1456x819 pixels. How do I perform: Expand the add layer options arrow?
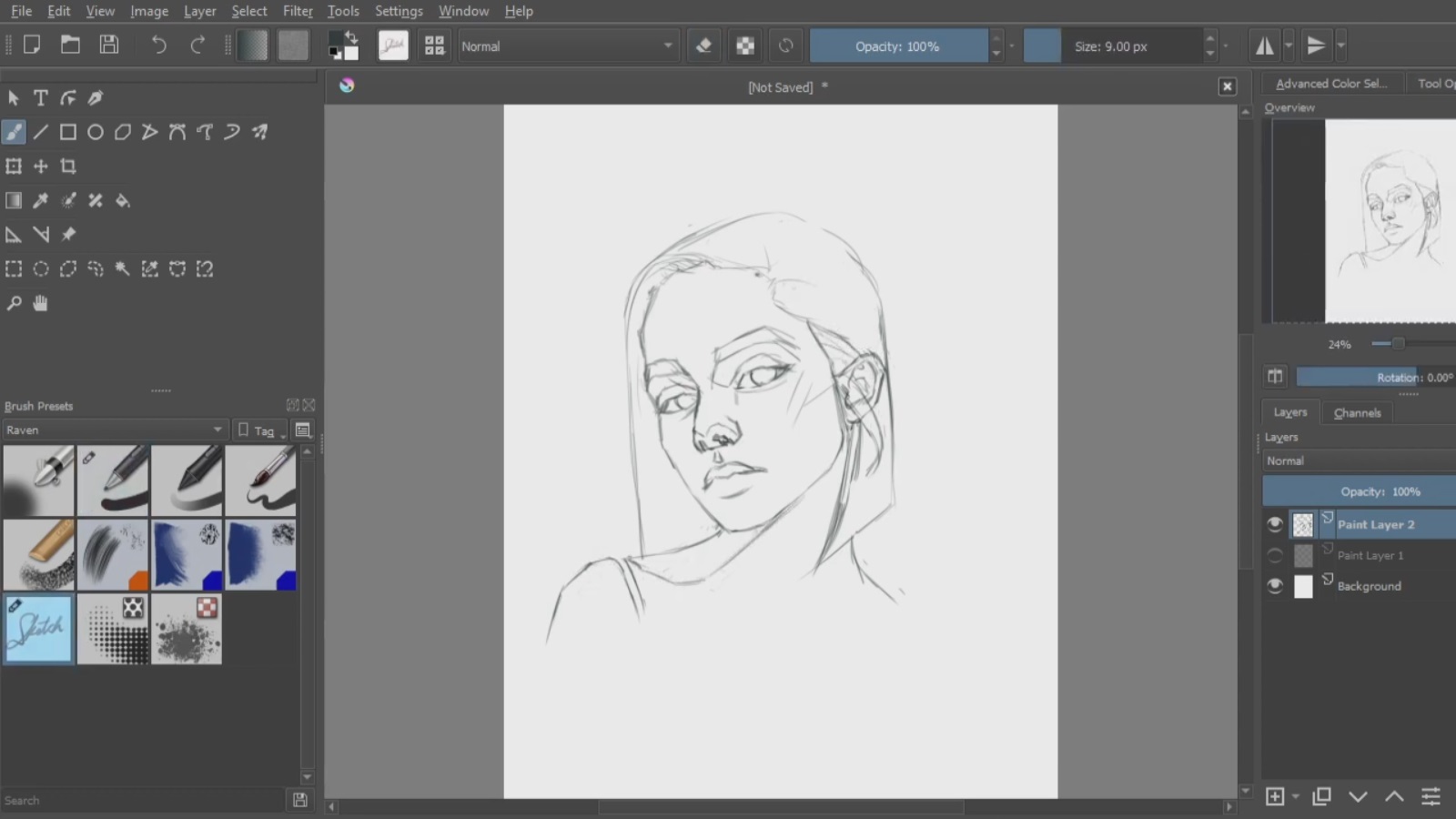pos(1295,797)
